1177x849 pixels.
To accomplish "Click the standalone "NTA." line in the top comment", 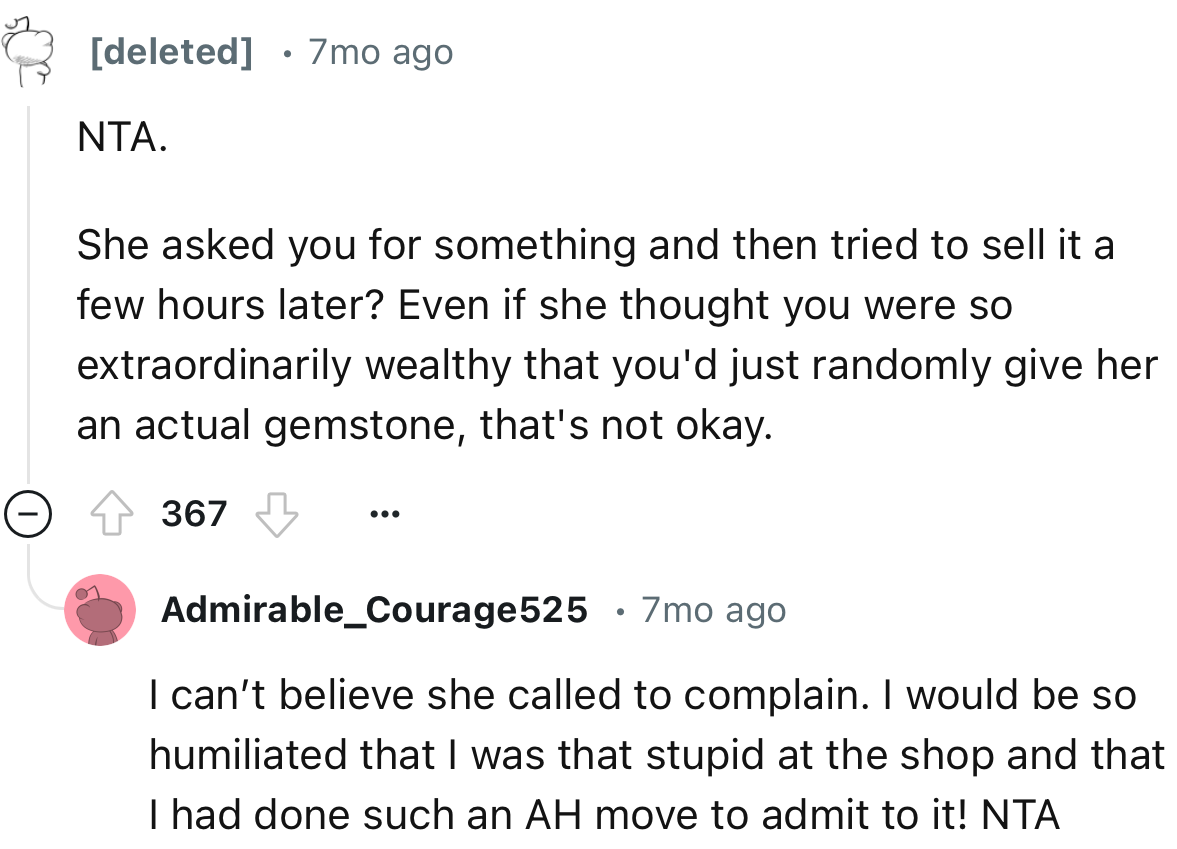I will tap(121, 139).
